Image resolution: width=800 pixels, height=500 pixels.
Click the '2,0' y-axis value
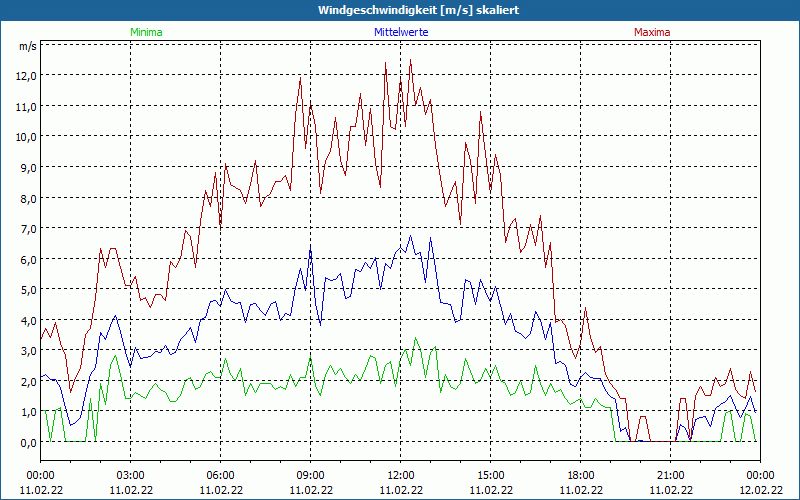point(28,382)
